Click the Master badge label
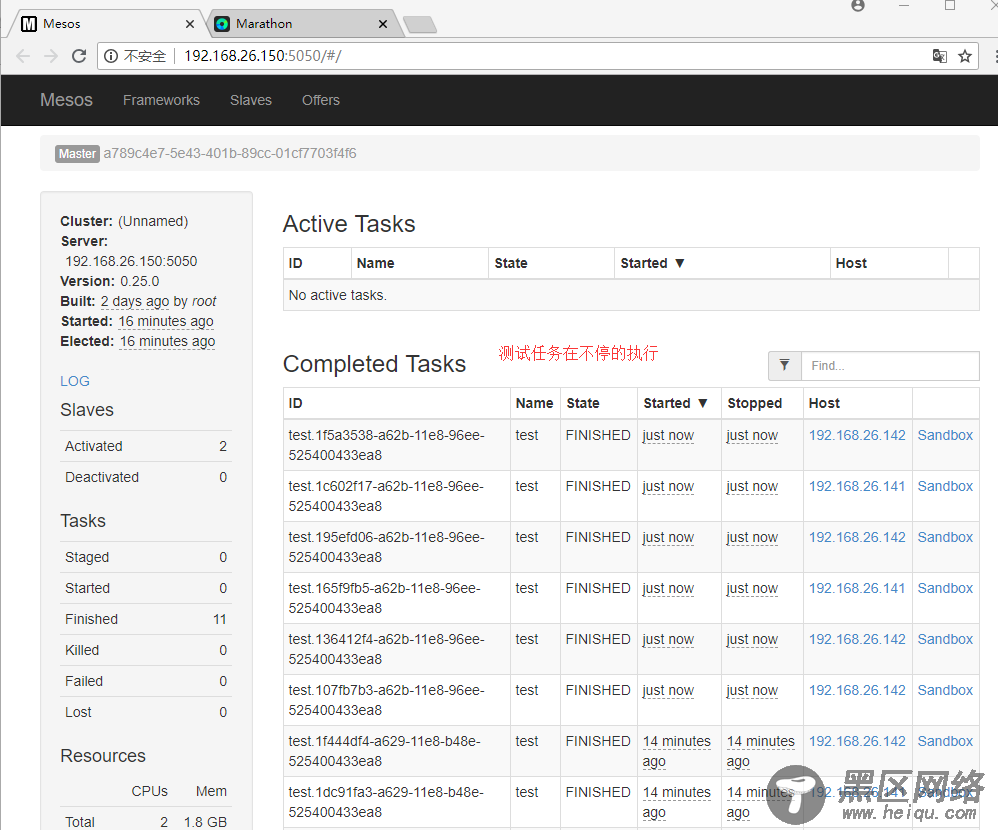The width and height of the screenshot is (998, 830). (77, 153)
